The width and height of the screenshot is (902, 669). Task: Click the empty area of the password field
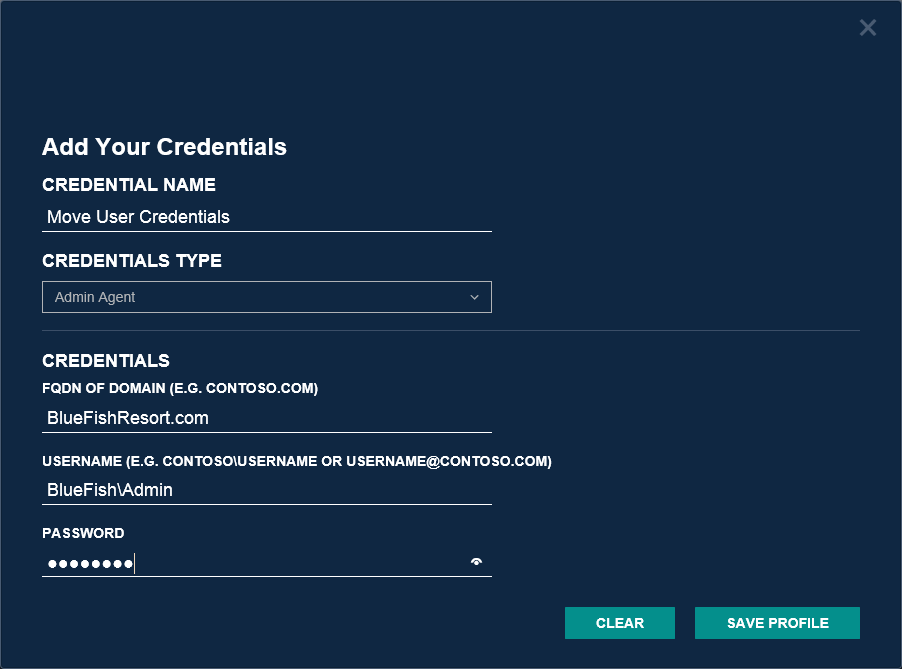coord(300,564)
